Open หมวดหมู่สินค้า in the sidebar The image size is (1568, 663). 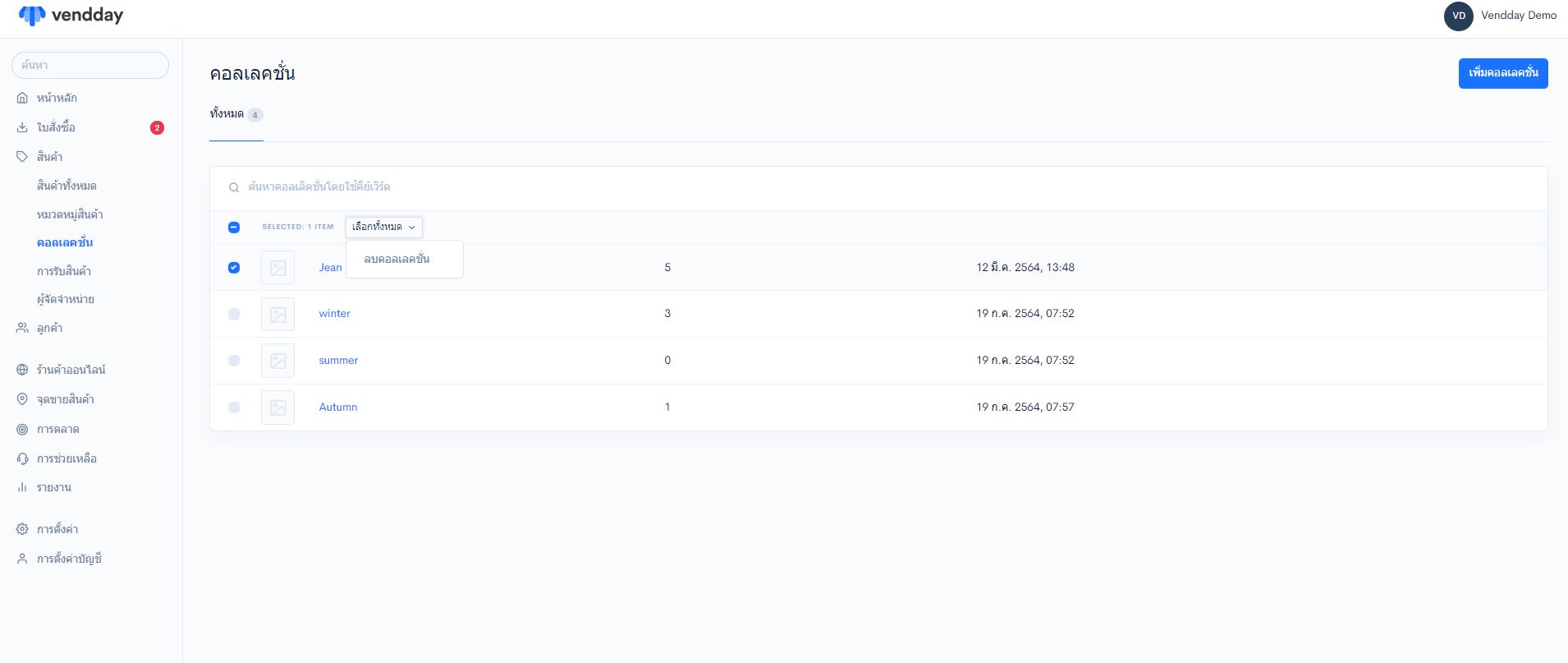(70, 214)
